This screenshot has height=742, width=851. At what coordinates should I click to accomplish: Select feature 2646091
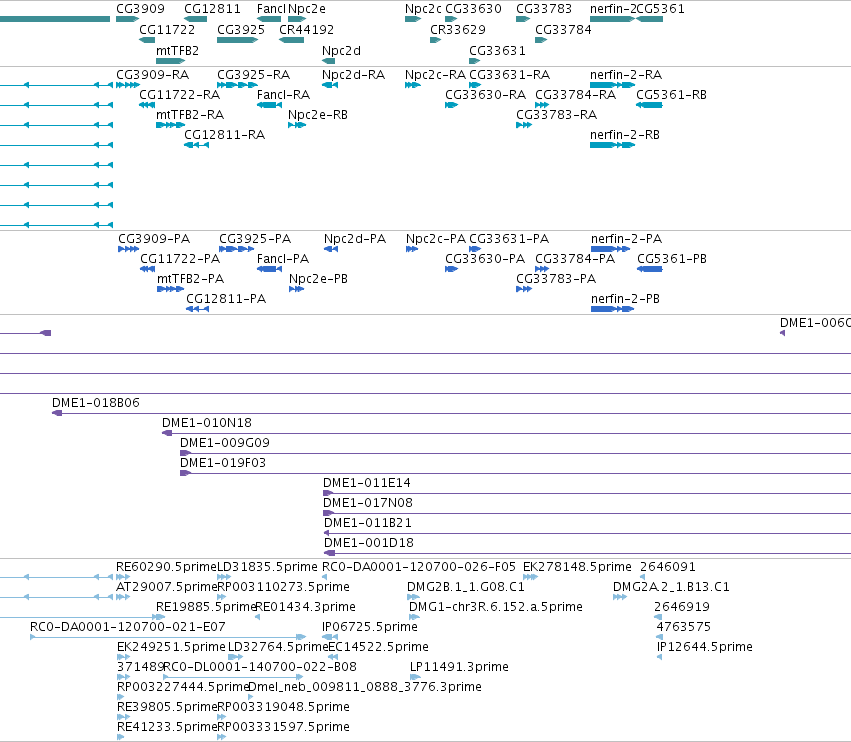tap(643, 577)
